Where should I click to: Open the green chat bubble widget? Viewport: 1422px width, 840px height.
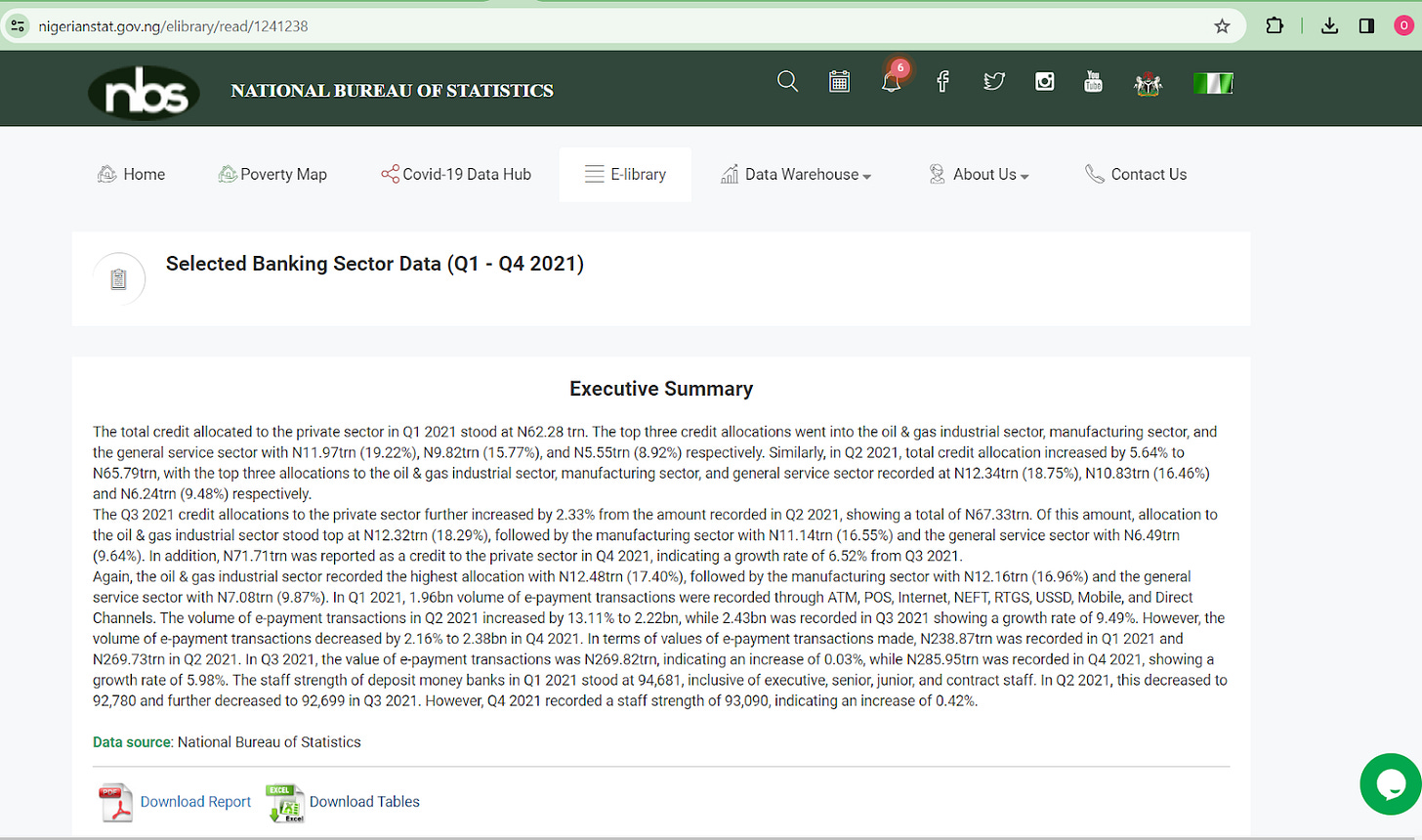coord(1390,783)
